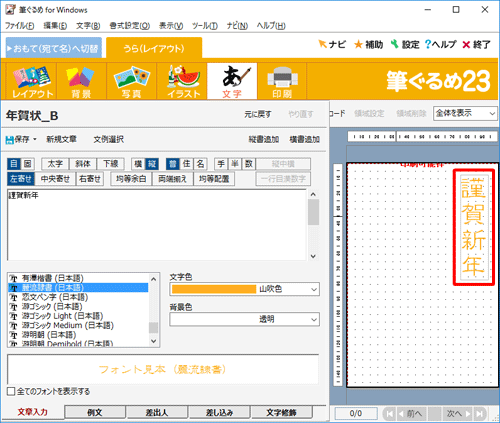Screen dimensions: 500x423
Task: Open the イラスト illustration tool
Action: (182, 81)
